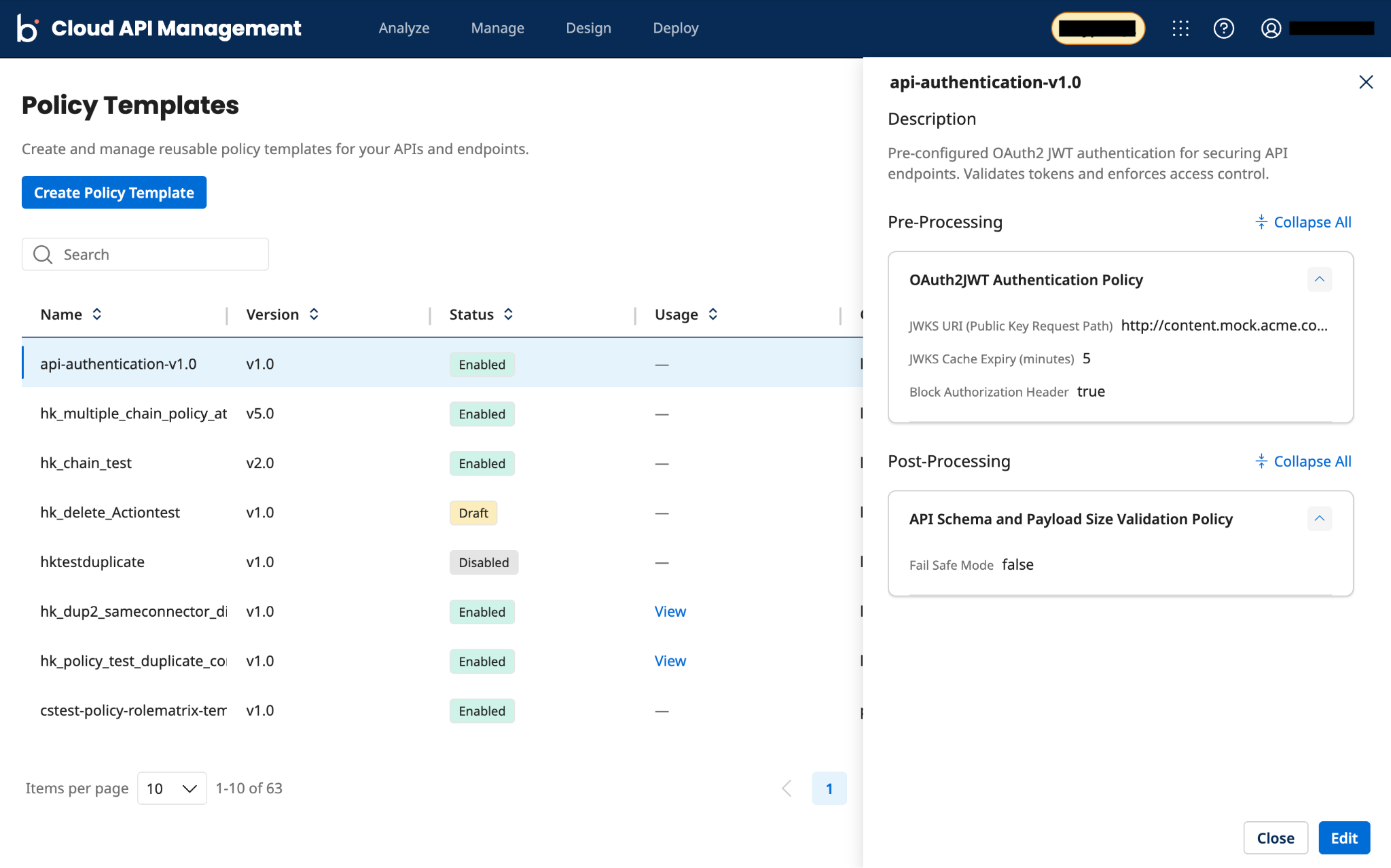Click the v5.0 version cell
This screenshot has height=868, width=1391.
coord(260,413)
